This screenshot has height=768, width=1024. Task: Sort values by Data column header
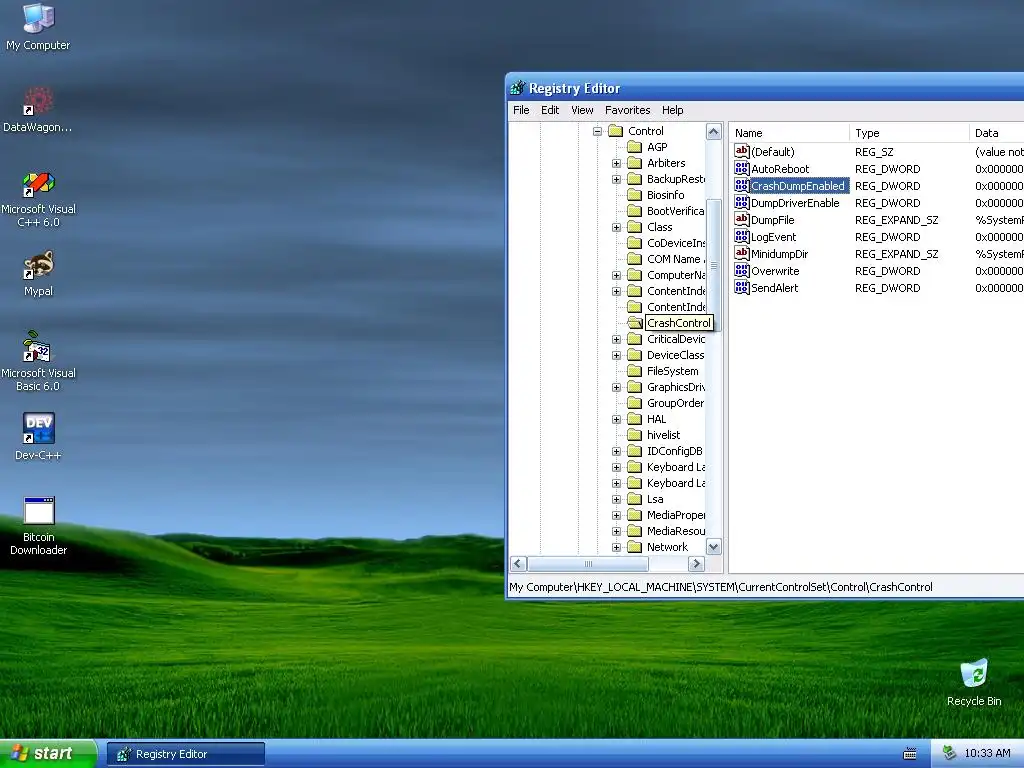pyautogui.click(x=997, y=133)
